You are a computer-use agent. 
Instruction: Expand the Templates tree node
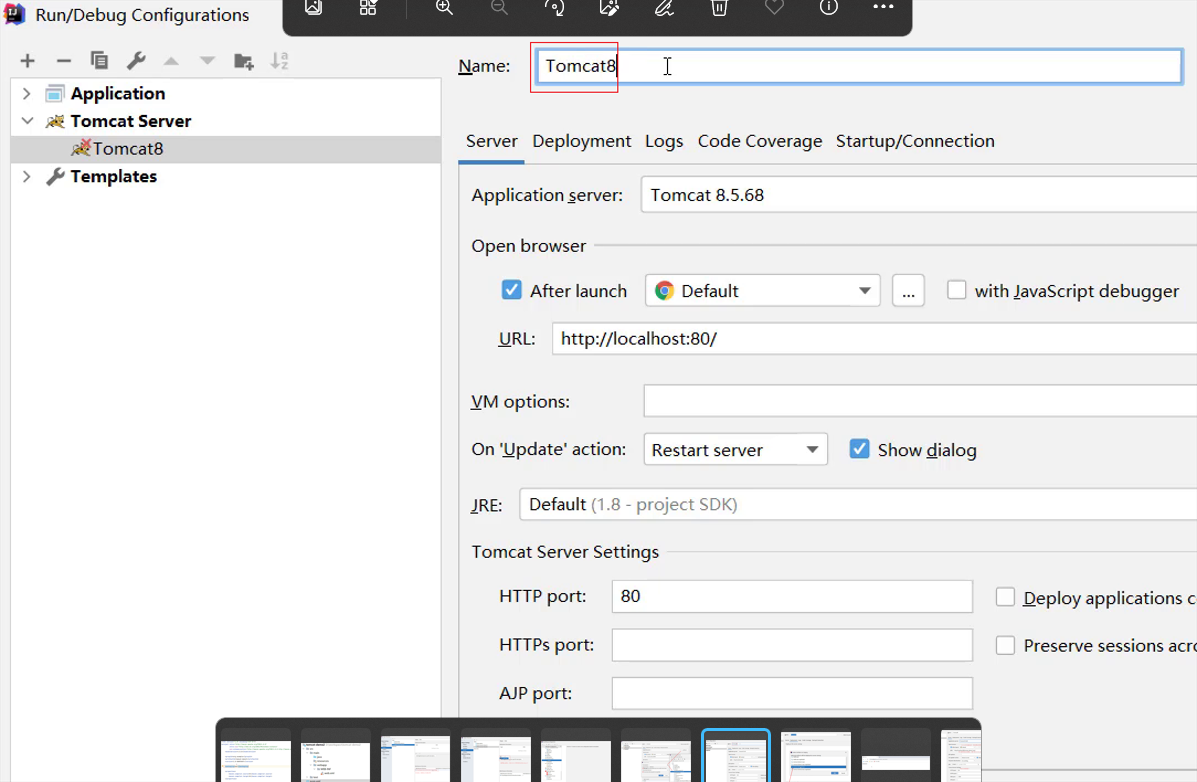click(27, 176)
